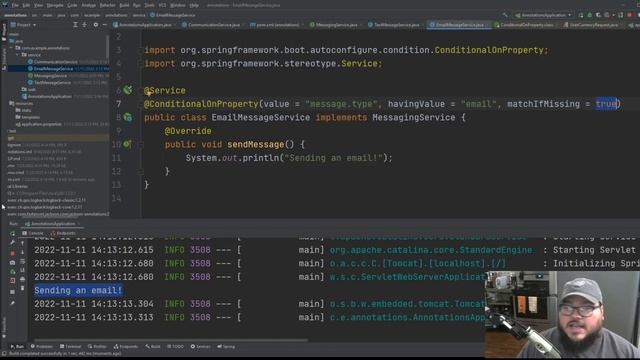Collapse the service package folder
The image size is (640, 360).
click(18, 55)
